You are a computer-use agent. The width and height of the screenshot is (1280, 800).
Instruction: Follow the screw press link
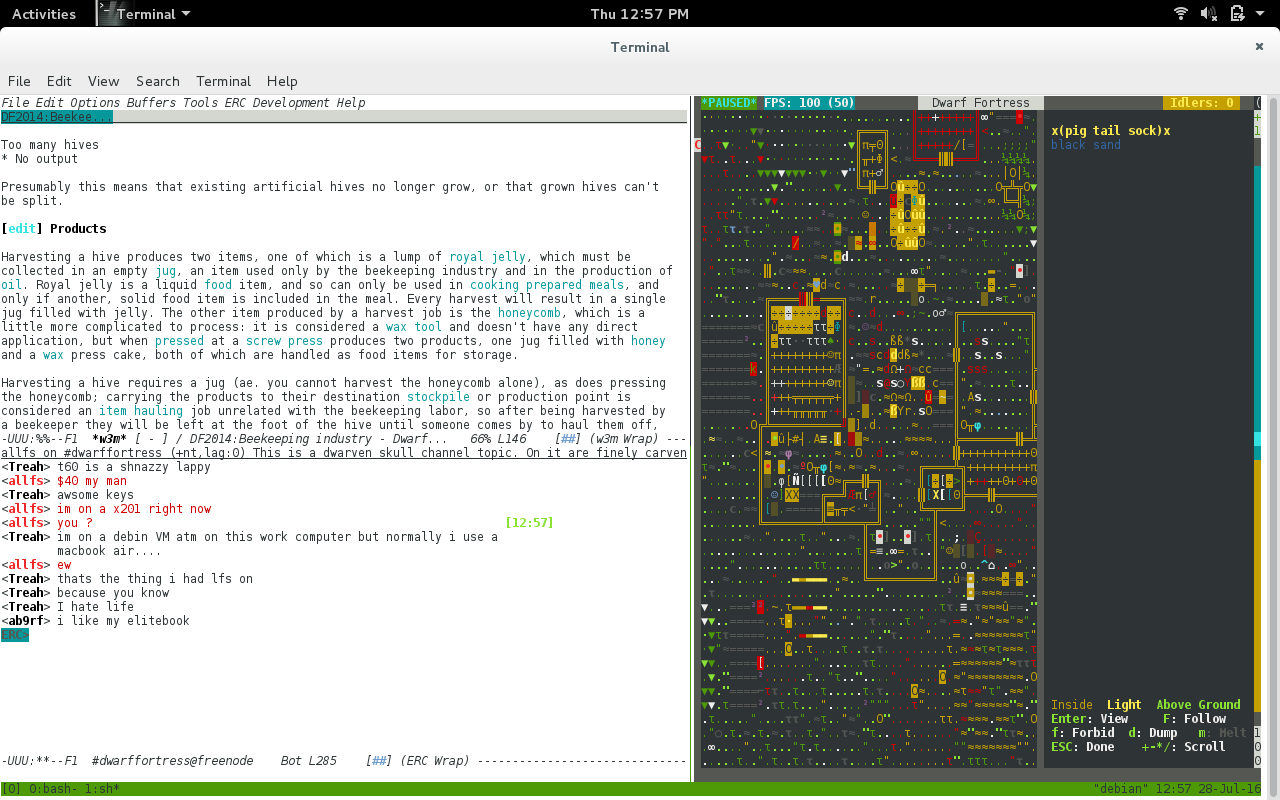point(284,341)
